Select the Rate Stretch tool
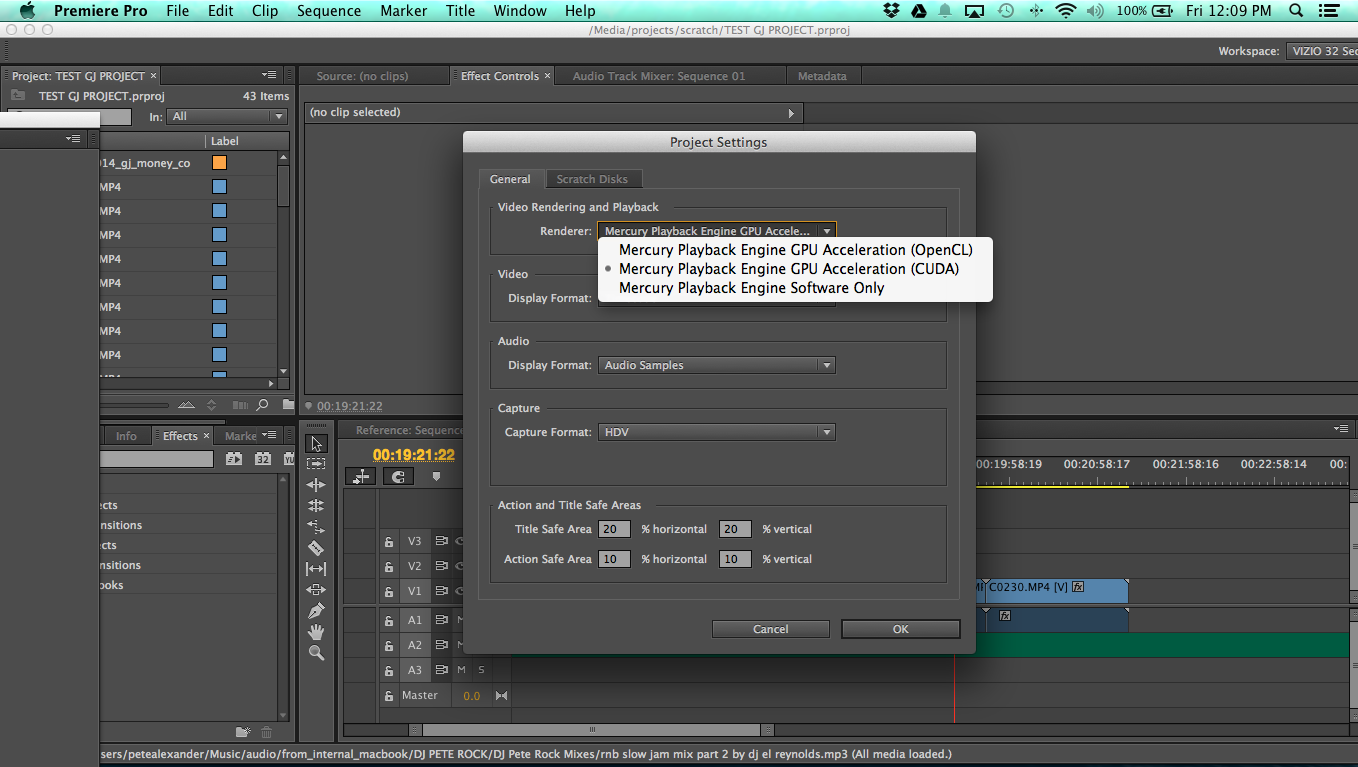The height and width of the screenshot is (767, 1358). click(316, 527)
